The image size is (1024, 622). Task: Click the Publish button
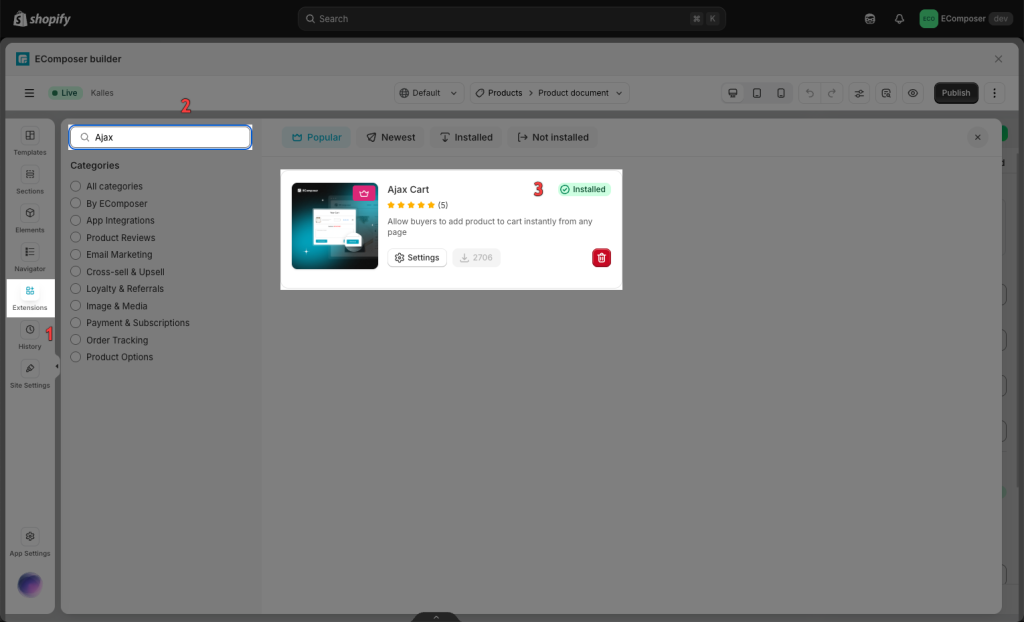click(x=955, y=93)
